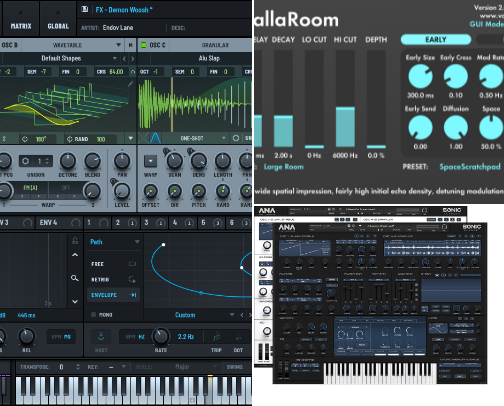The image size is (504, 406).
Task: Click the pencil edit icon on OSC B wavetable
Action: click(x=130, y=84)
